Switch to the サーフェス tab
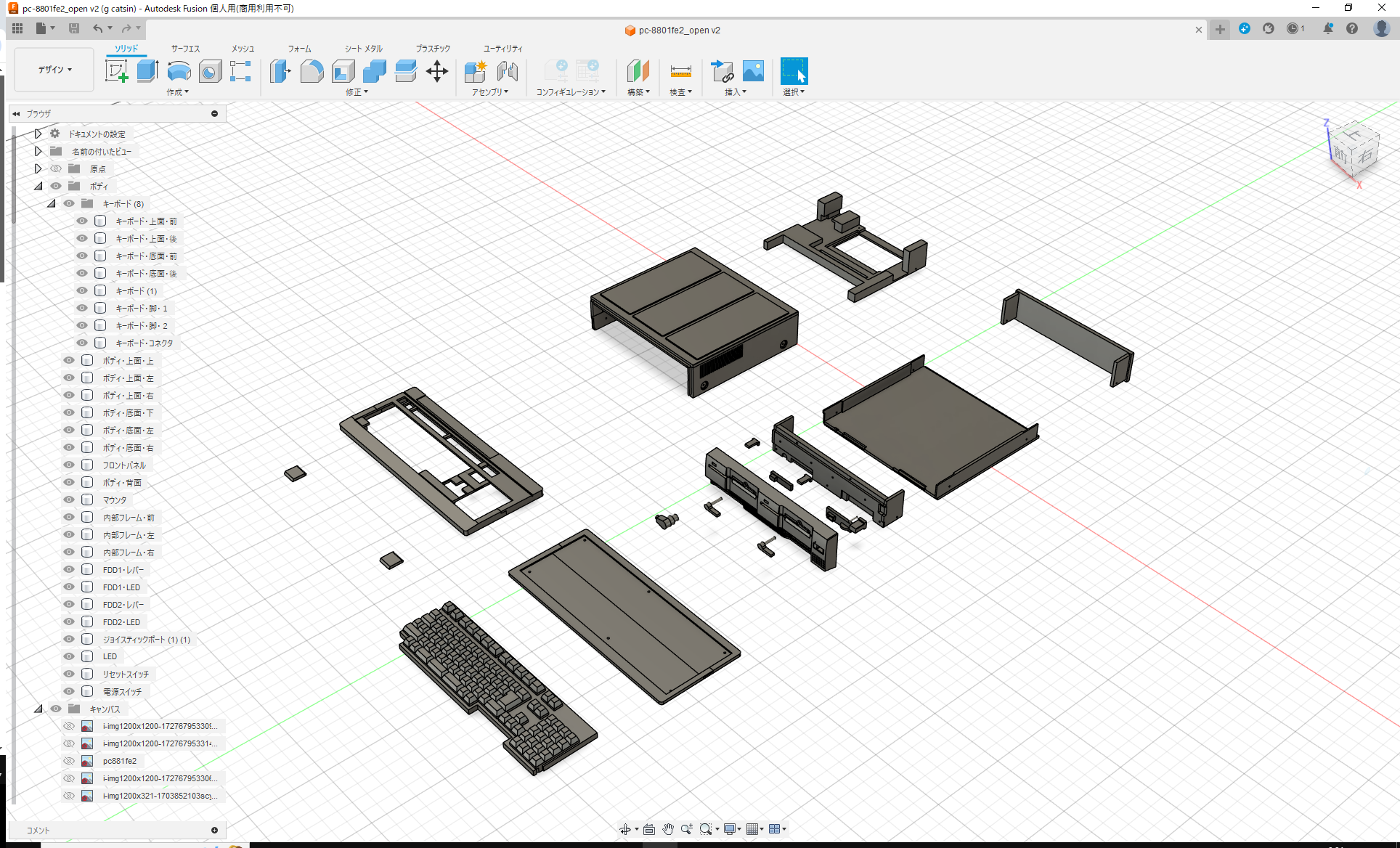 (x=184, y=49)
